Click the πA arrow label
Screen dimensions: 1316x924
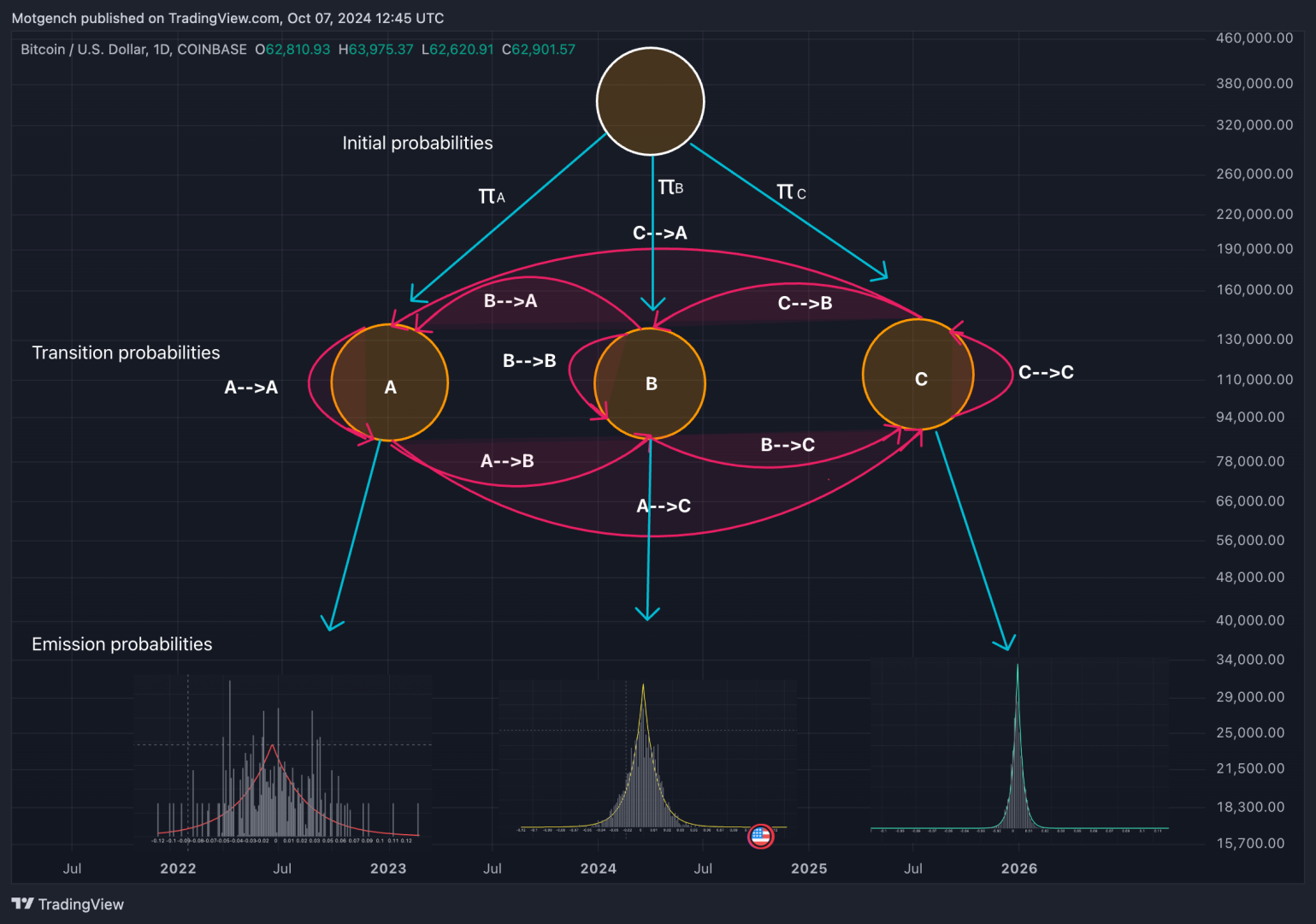pyautogui.click(x=492, y=197)
